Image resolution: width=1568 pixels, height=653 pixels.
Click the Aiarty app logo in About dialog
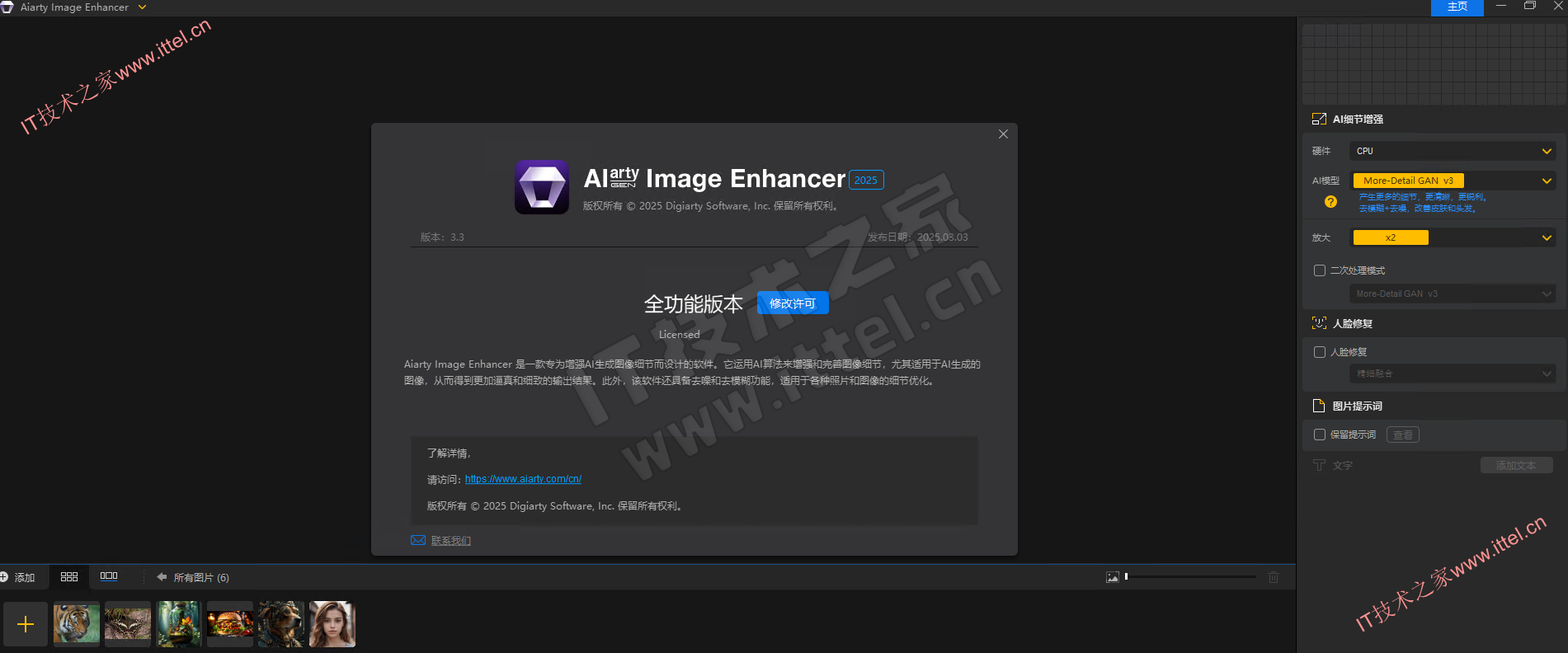point(542,187)
